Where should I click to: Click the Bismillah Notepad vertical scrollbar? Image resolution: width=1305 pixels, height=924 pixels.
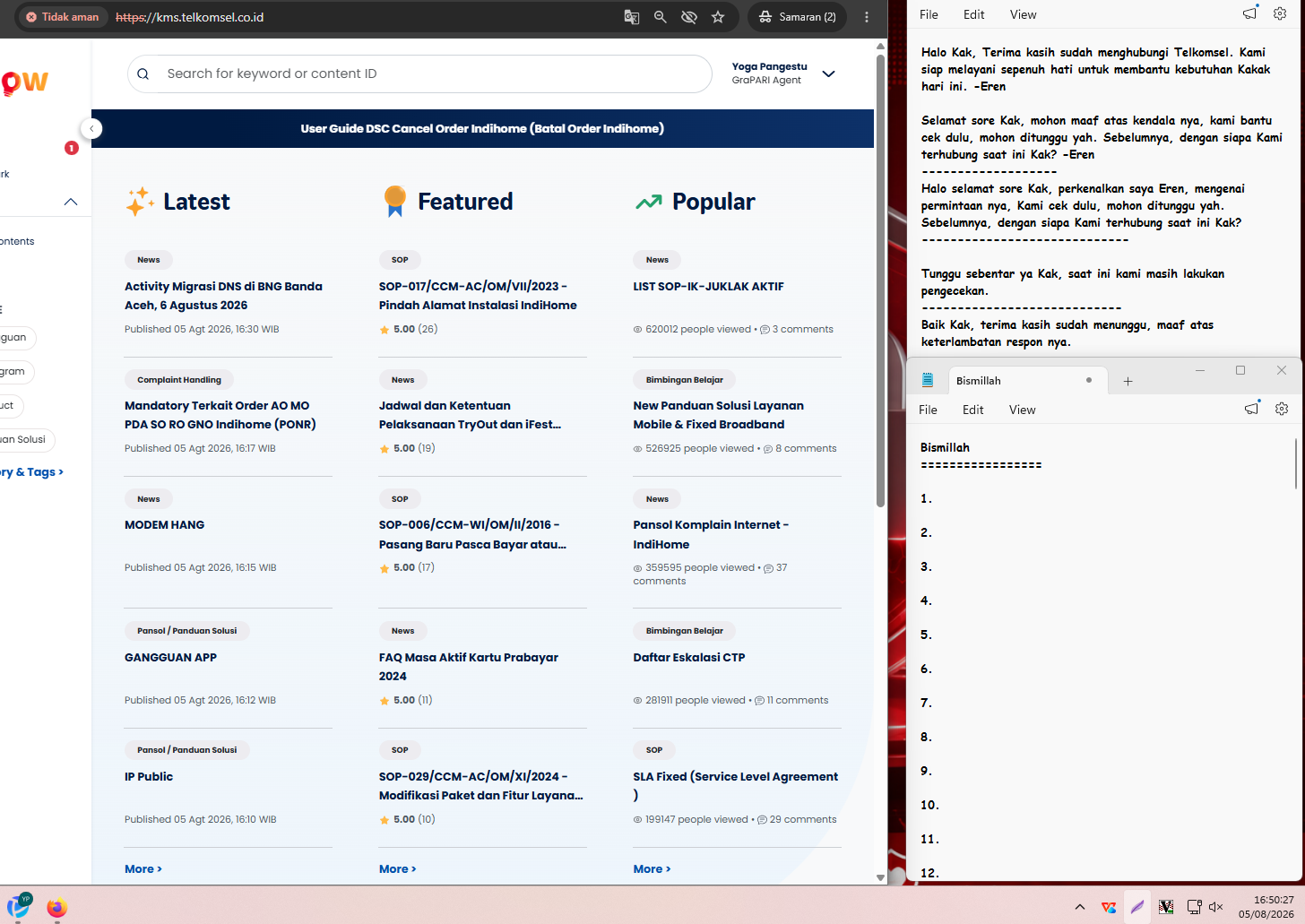tap(1296, 464)
